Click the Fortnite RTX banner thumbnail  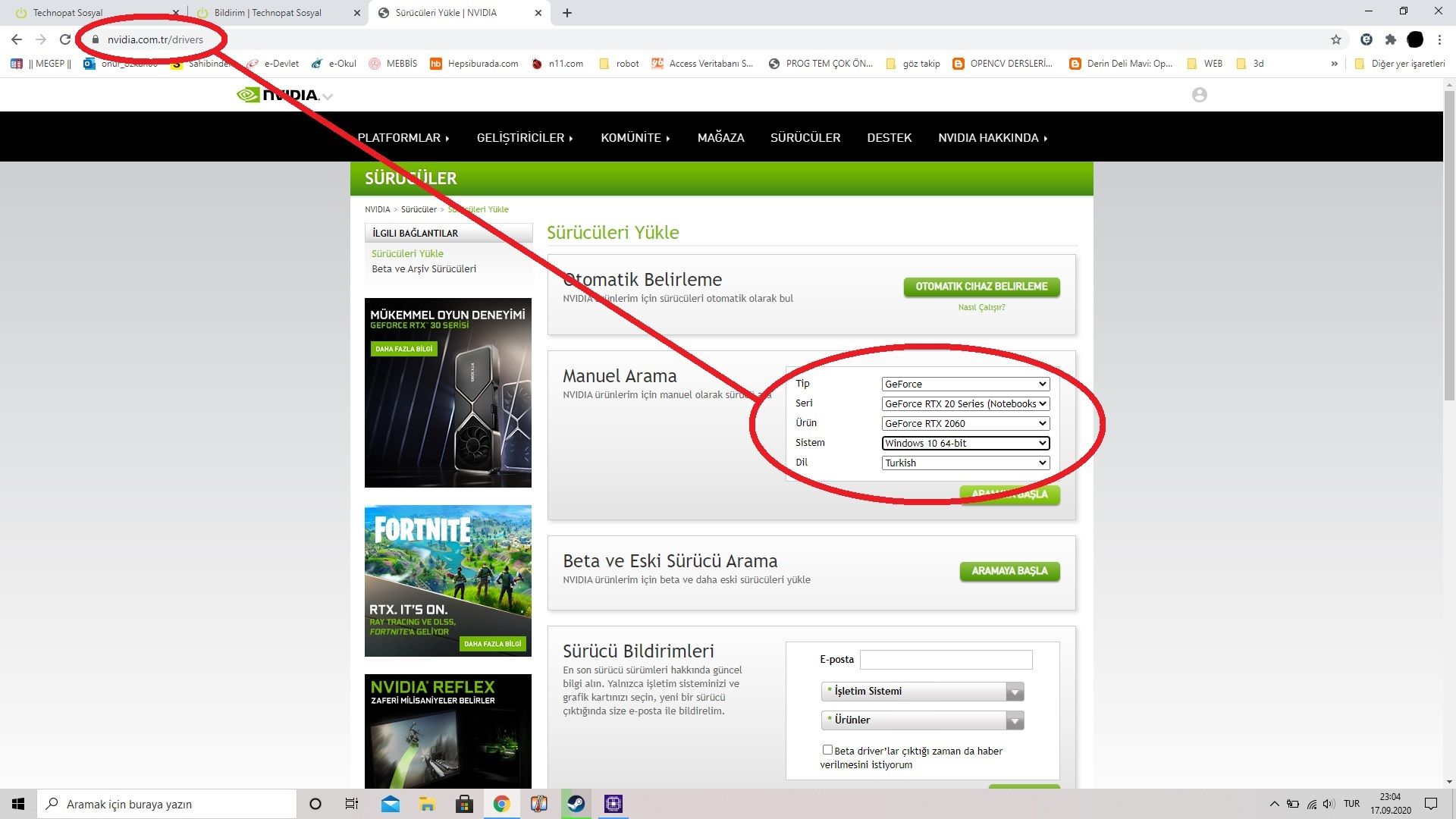[447, 580]
